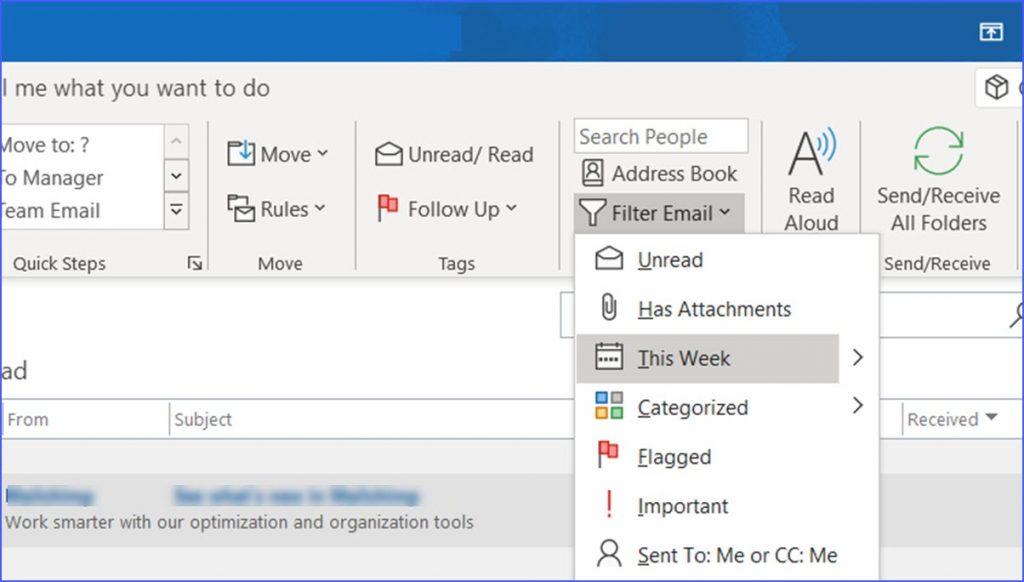Open the Rules dropdown

tap(279, 210)
